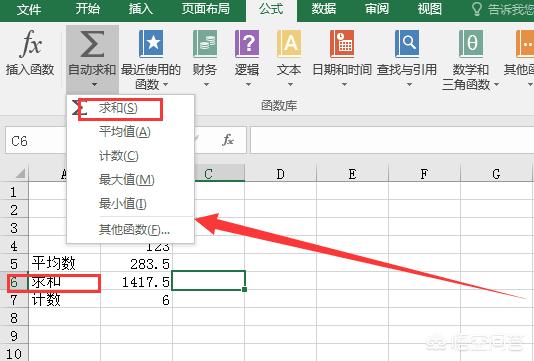Click Select All corner triangle of sheet
534x361 pixels.
point(20,173)
